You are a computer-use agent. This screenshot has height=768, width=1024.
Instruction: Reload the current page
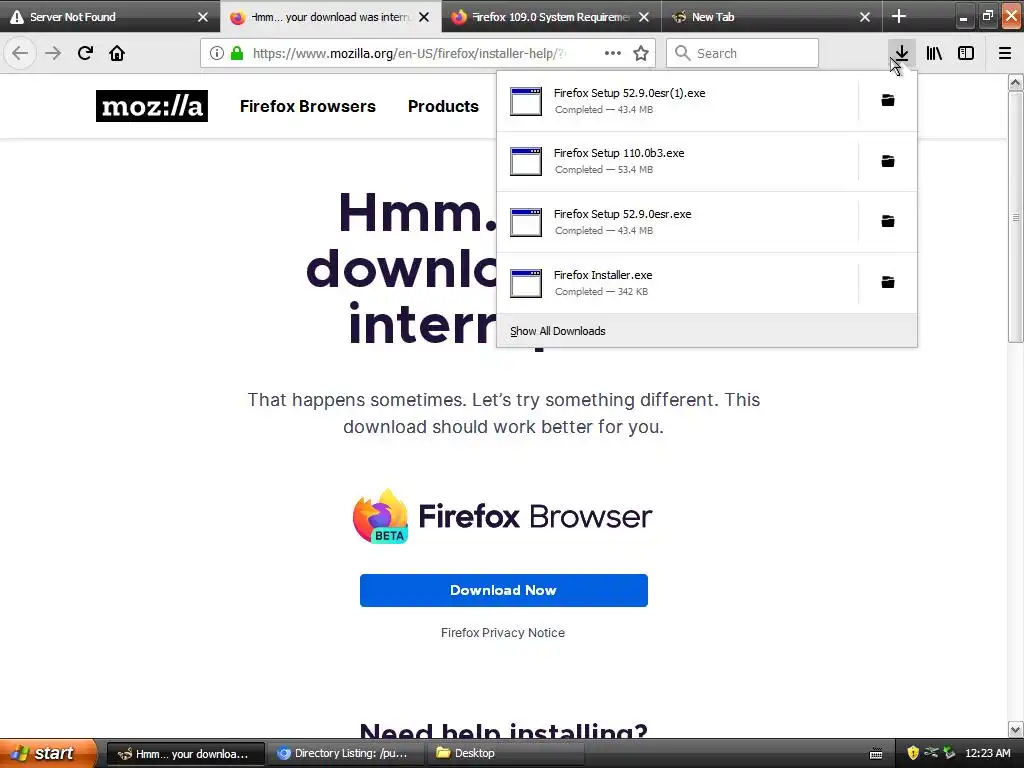(x=85, y=53)
